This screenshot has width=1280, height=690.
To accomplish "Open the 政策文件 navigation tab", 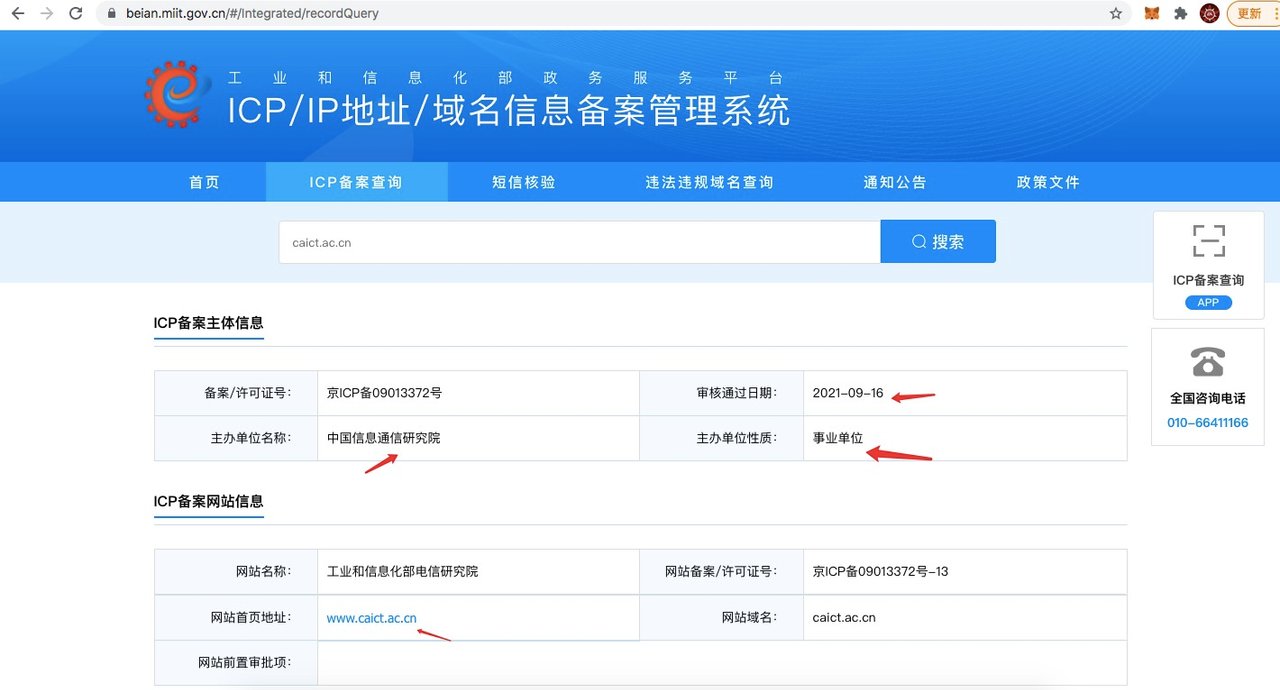I will point(1049,182).
